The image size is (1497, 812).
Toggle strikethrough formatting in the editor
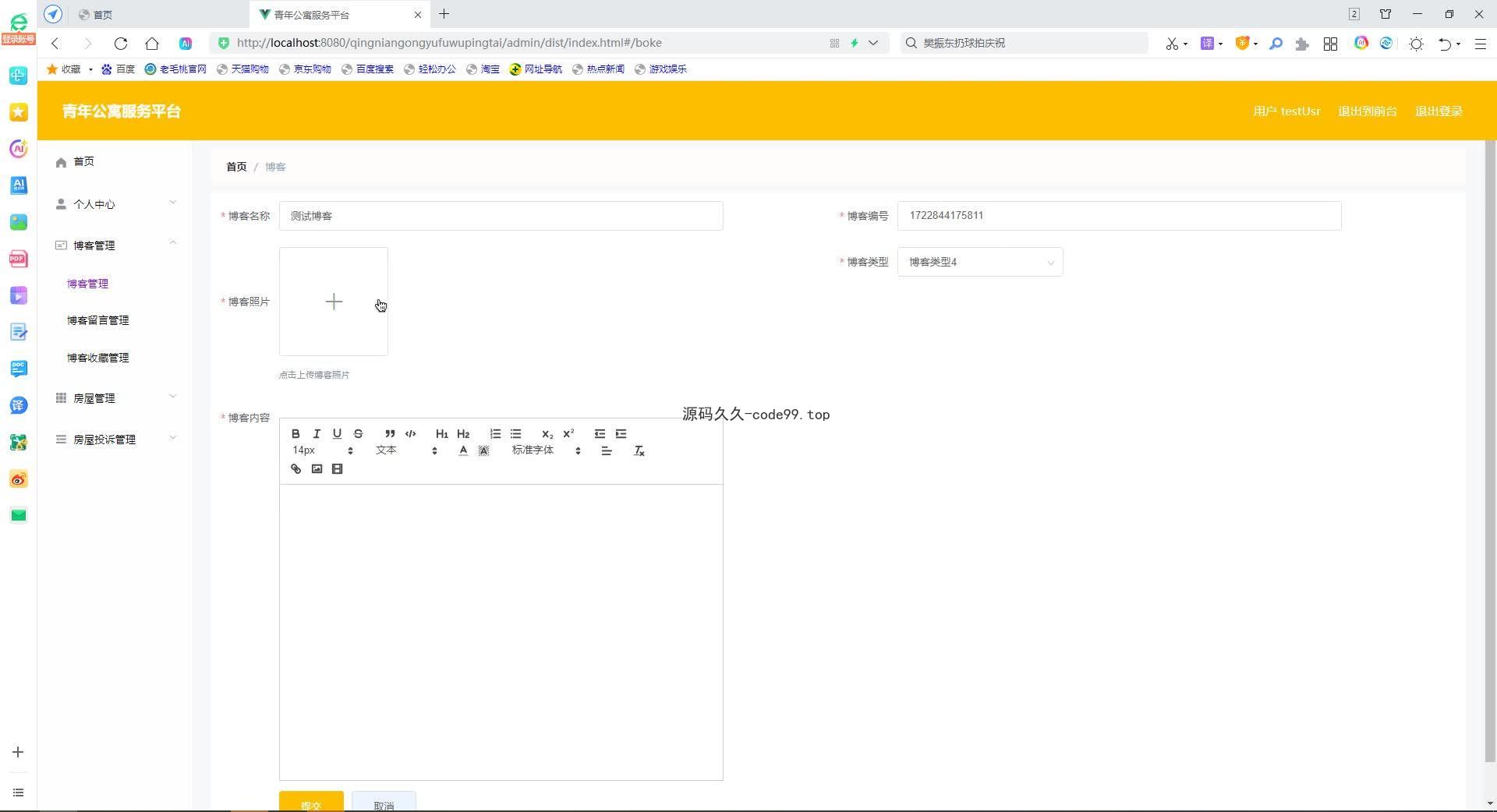click(x=358, y=434)
